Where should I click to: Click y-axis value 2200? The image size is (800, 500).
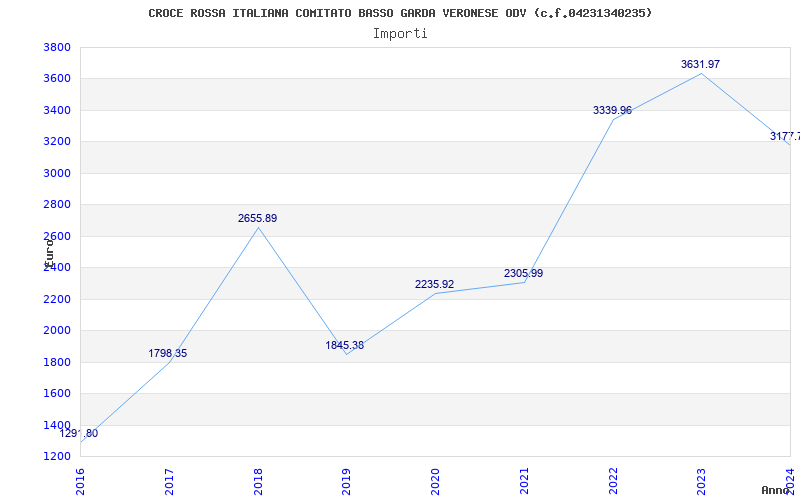tap(57, 299)
